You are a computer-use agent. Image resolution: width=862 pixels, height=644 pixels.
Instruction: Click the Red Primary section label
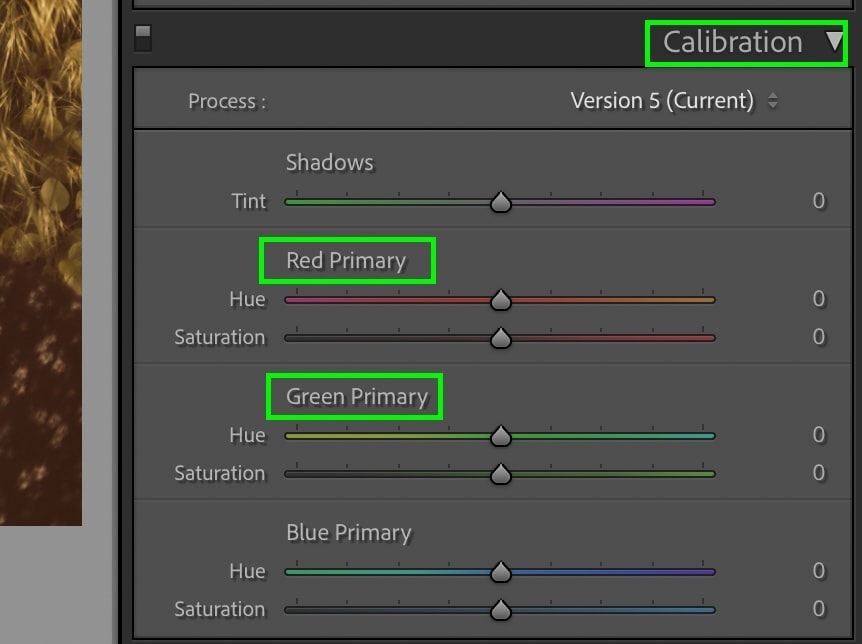tap(346, 261)
